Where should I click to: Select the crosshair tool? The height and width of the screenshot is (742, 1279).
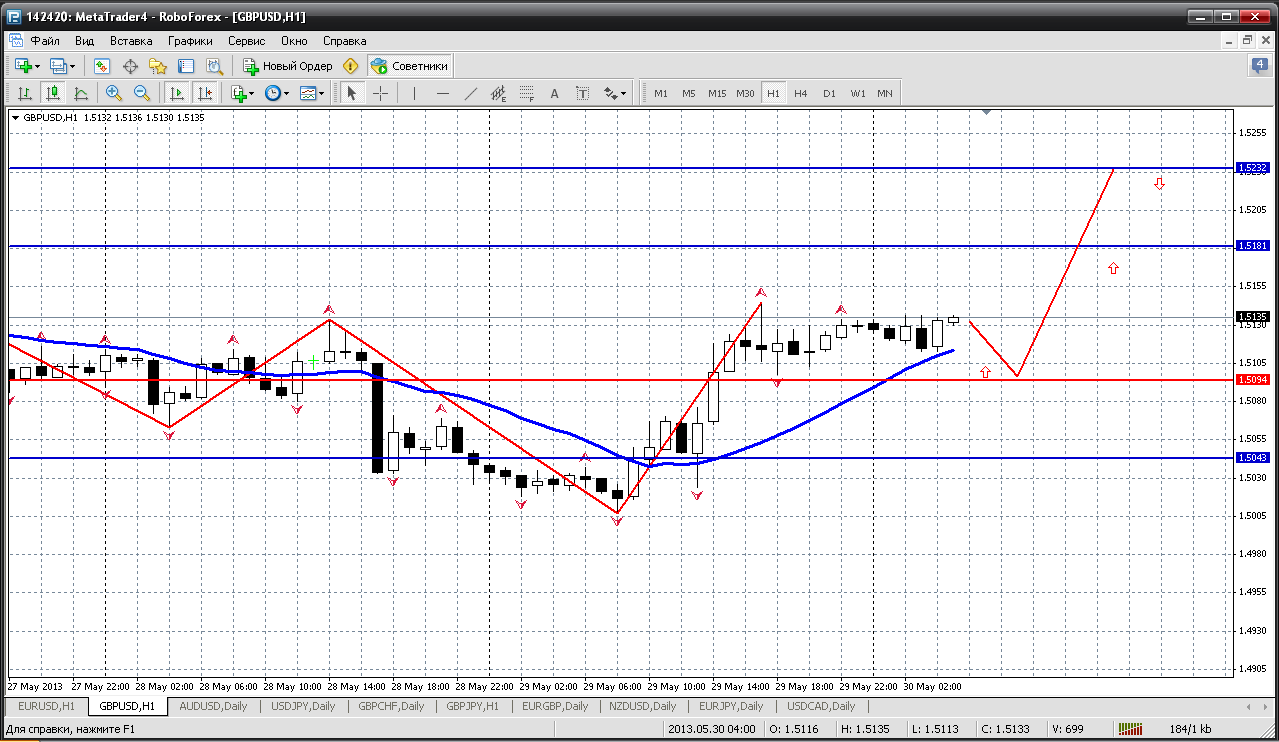[381, 93]
